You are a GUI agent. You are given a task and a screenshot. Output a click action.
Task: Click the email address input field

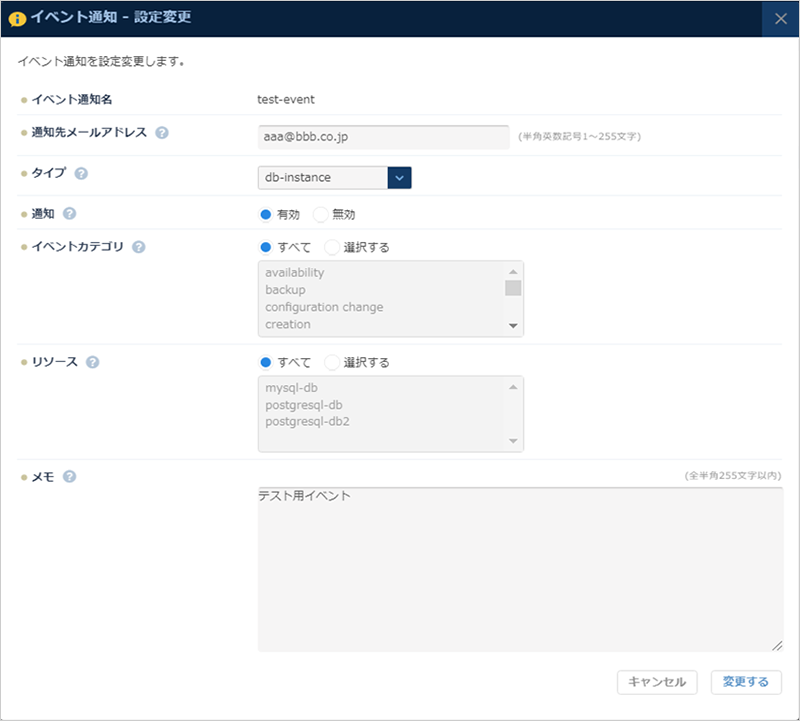(x=383, y=136)
